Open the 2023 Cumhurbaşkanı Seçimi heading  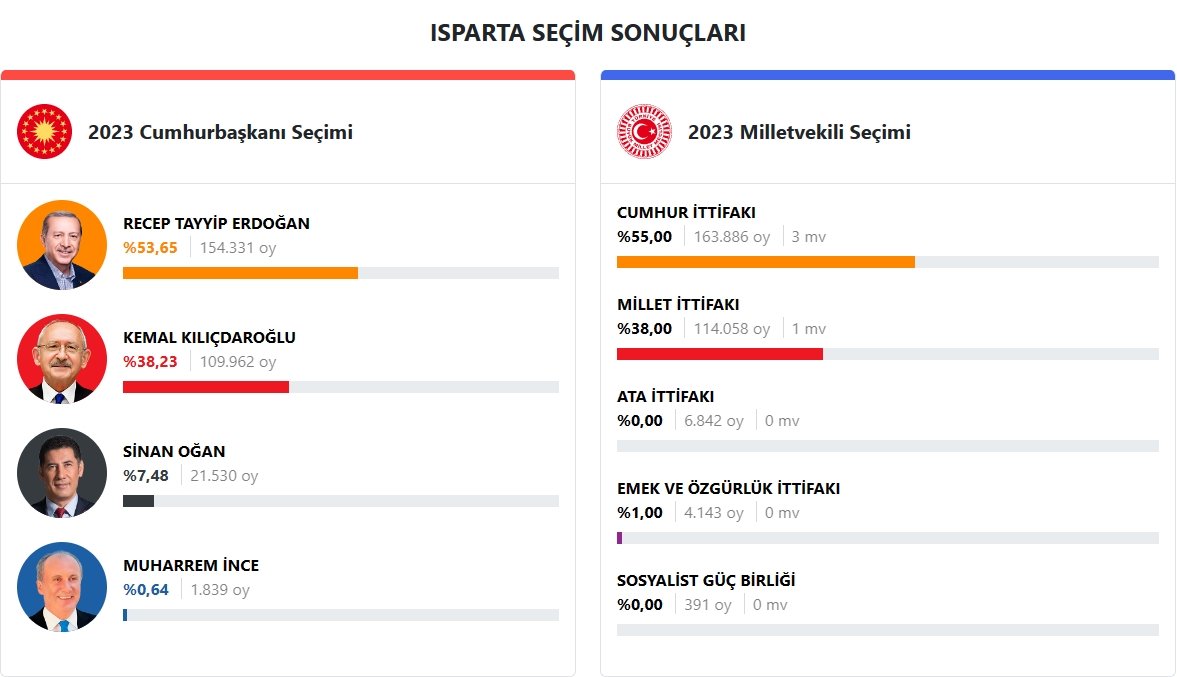pos(220,132)
